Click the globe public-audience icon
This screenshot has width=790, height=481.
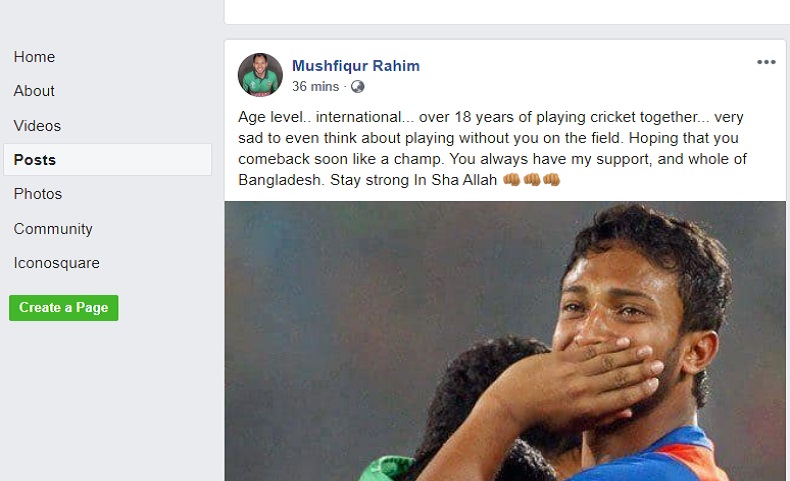(358, 87)
